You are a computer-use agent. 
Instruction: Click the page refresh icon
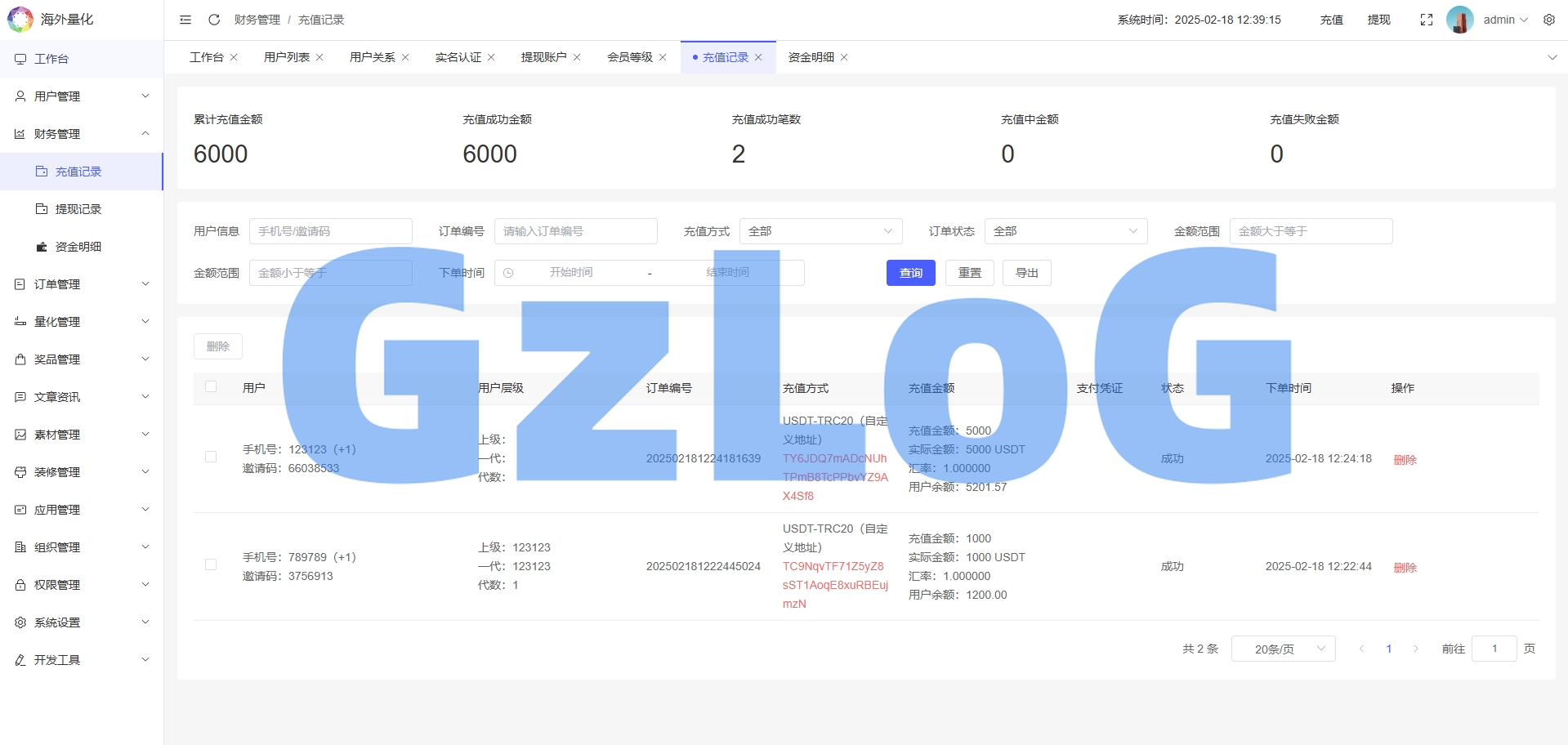click(214, 20)
